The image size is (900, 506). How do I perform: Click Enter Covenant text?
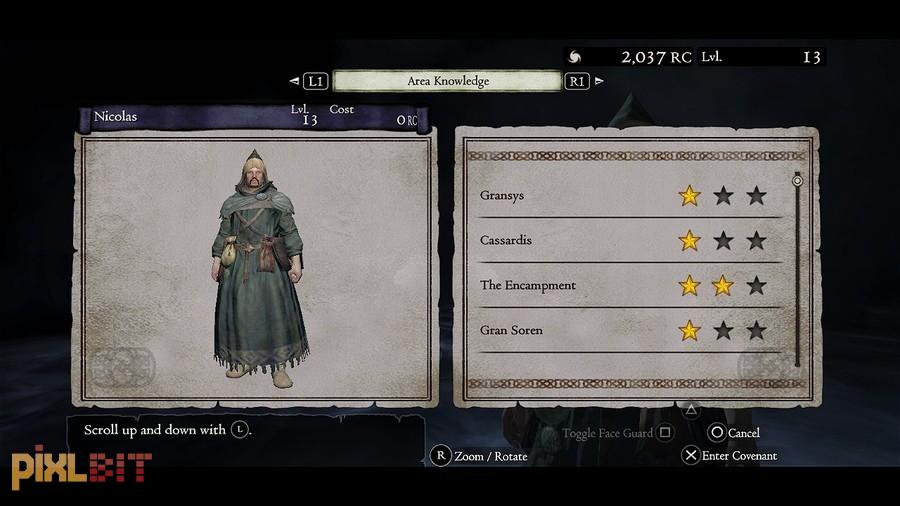(739, 456)
